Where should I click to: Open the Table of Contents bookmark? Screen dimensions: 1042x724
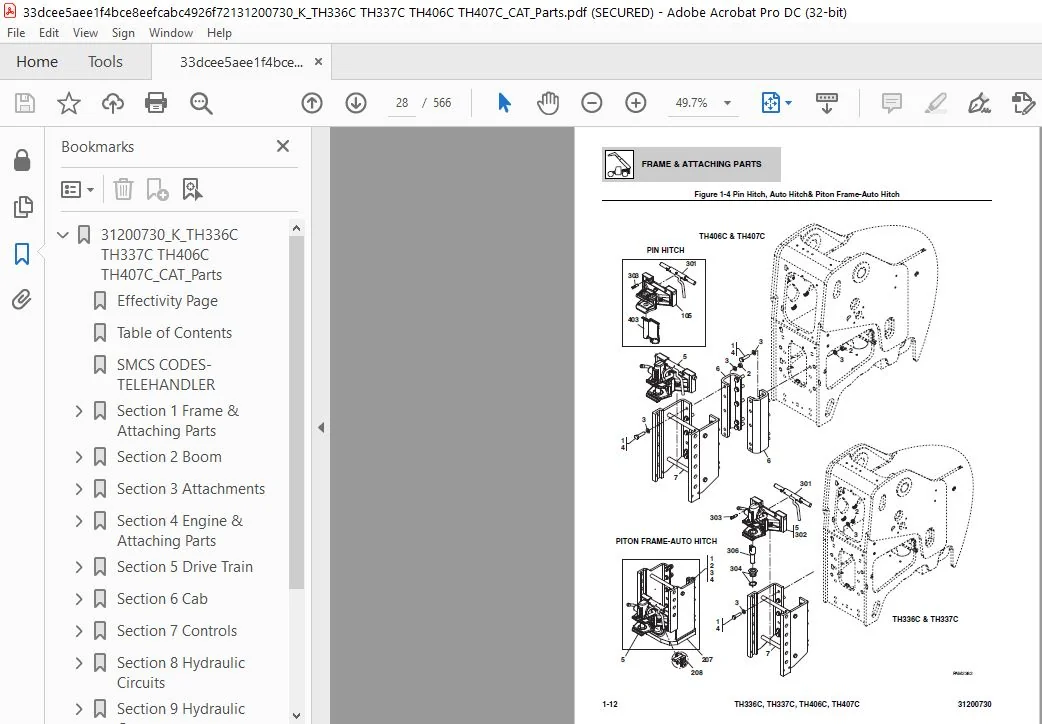[x=174, y=332]
